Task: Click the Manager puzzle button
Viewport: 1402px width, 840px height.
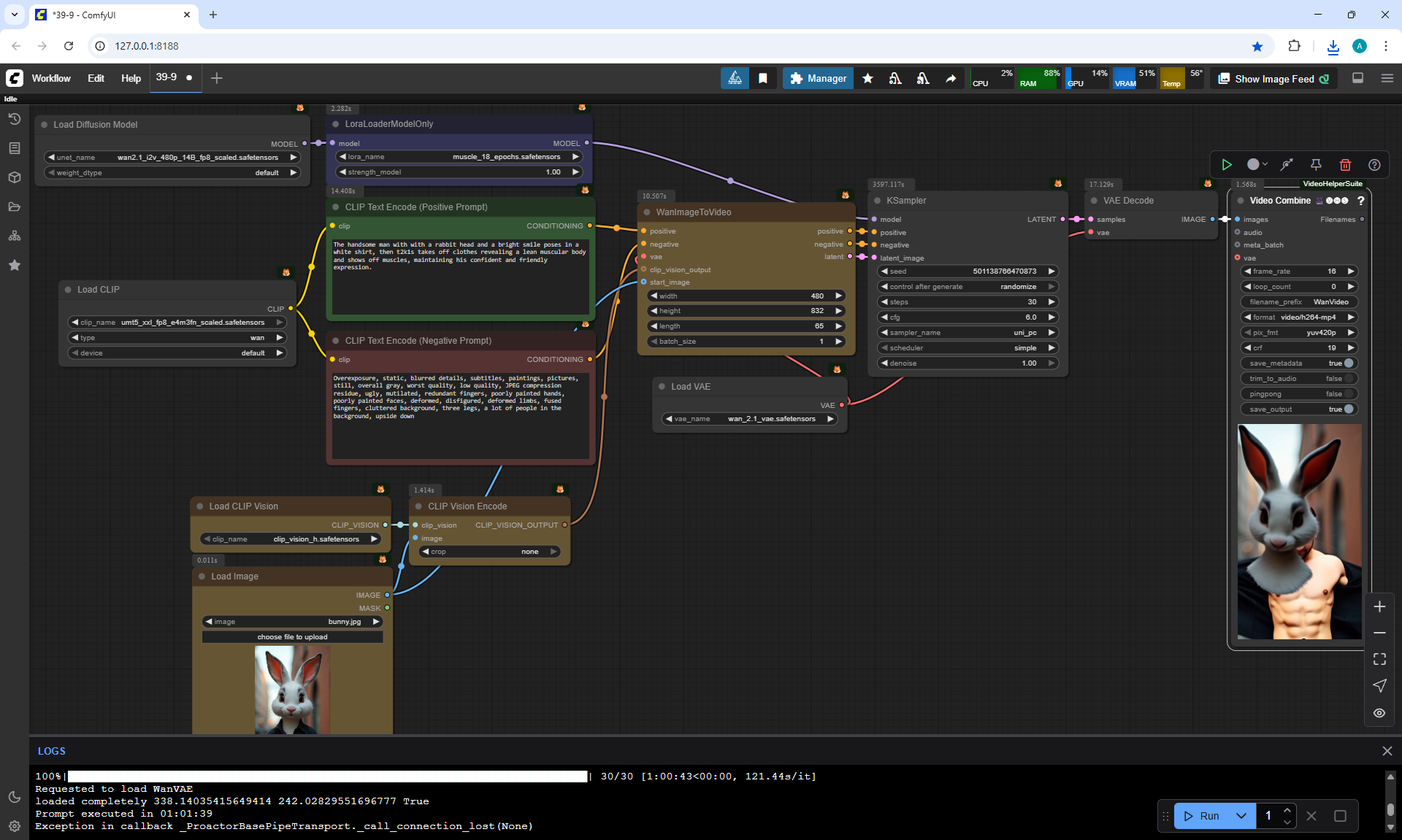Action: click(x=818, y=78)
